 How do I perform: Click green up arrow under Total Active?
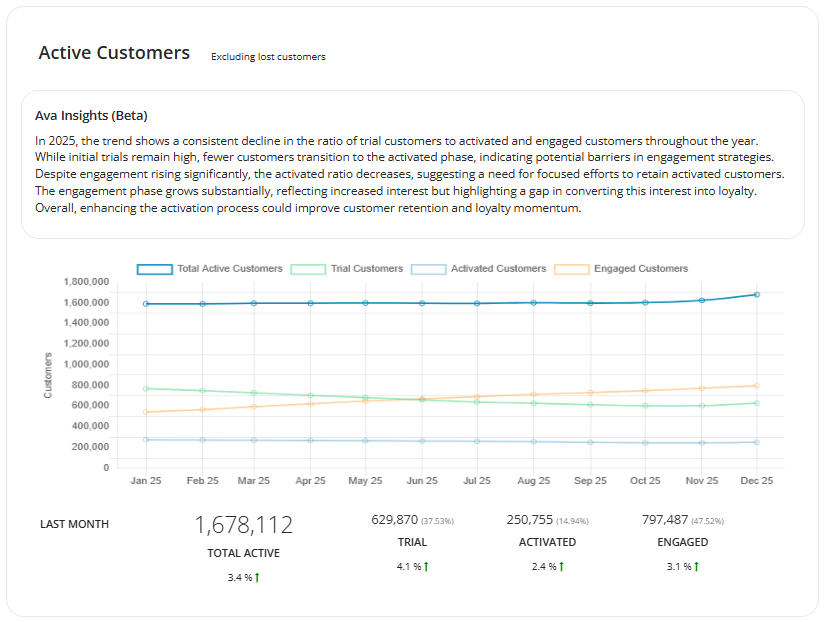point(256,578)
